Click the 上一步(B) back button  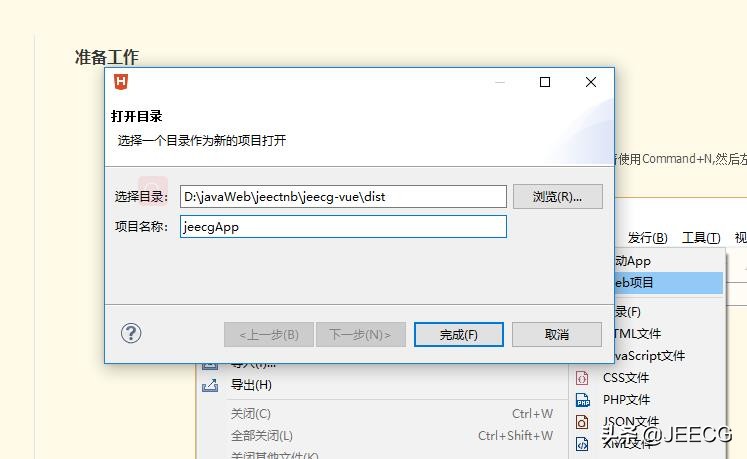[x=269, y=335]
